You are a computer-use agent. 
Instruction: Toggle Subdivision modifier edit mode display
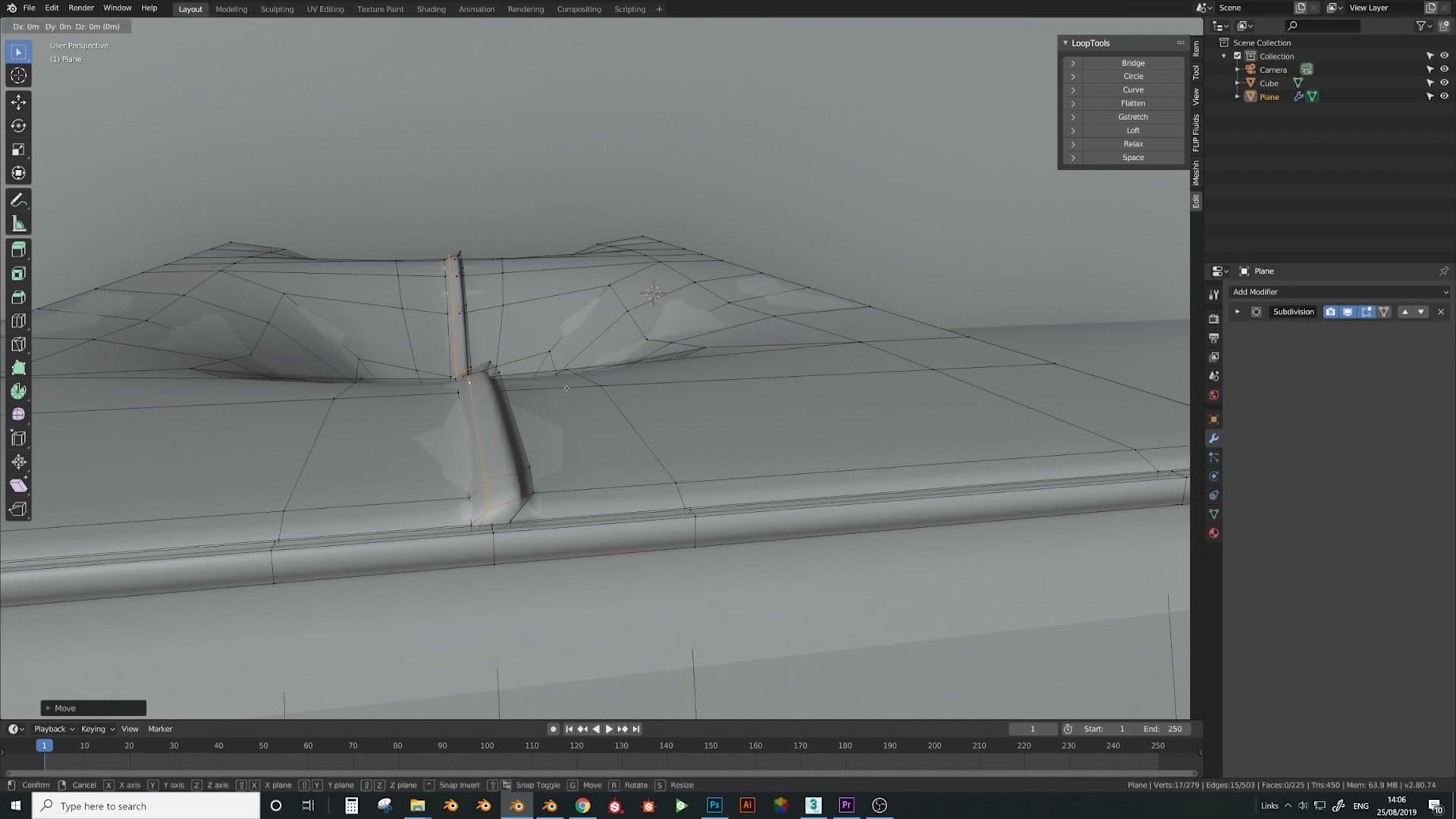1366,312
